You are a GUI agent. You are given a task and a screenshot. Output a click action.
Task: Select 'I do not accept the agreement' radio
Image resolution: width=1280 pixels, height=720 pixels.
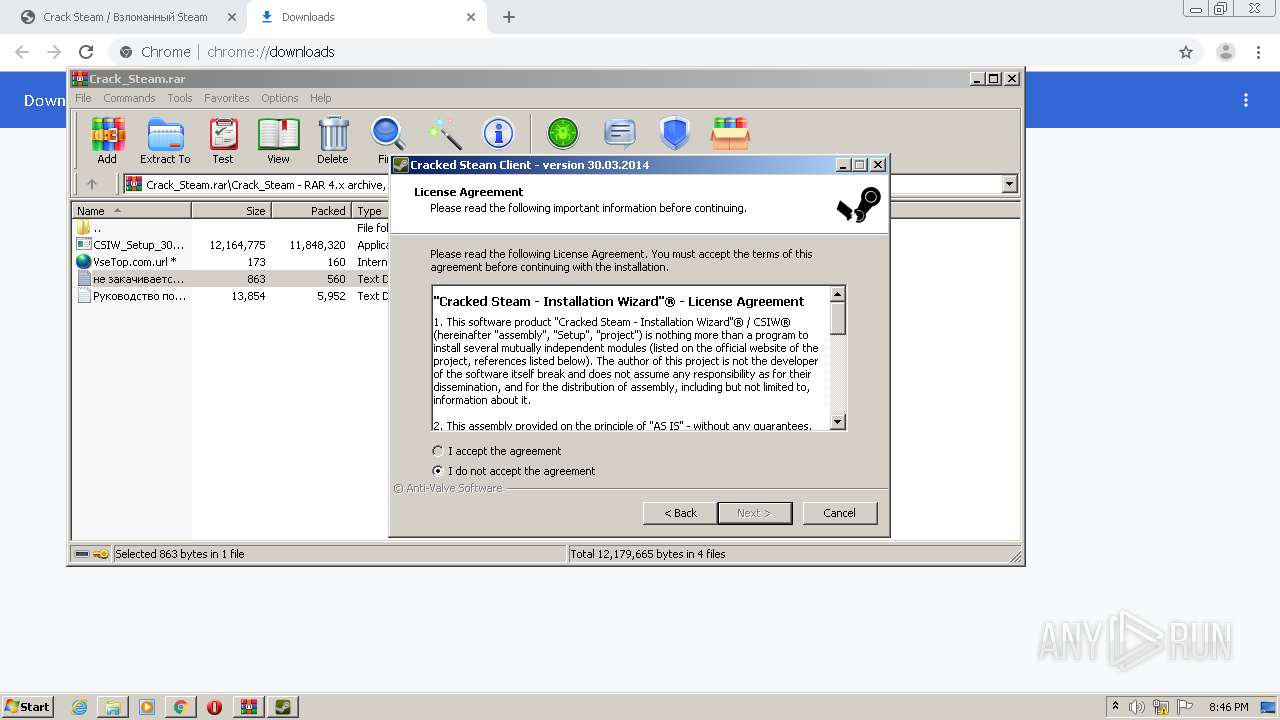437,471
